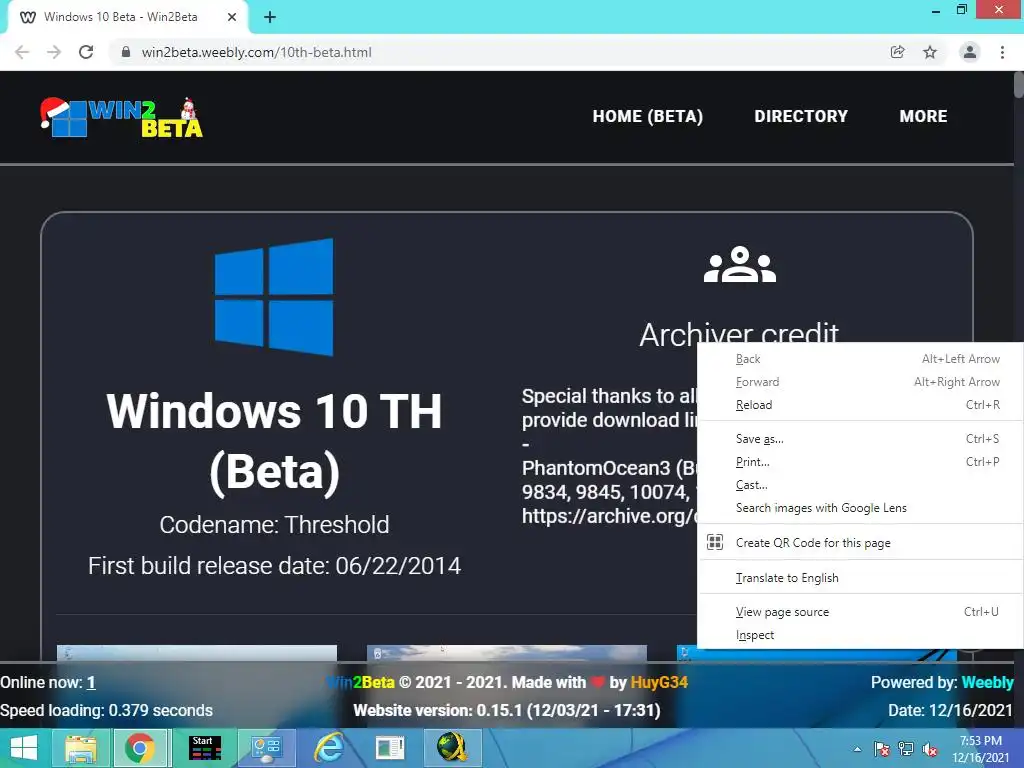Viewport: 1024px width, 768px height.
Task: Select Inspect in the context menu
Action: [x=860, y=634]
